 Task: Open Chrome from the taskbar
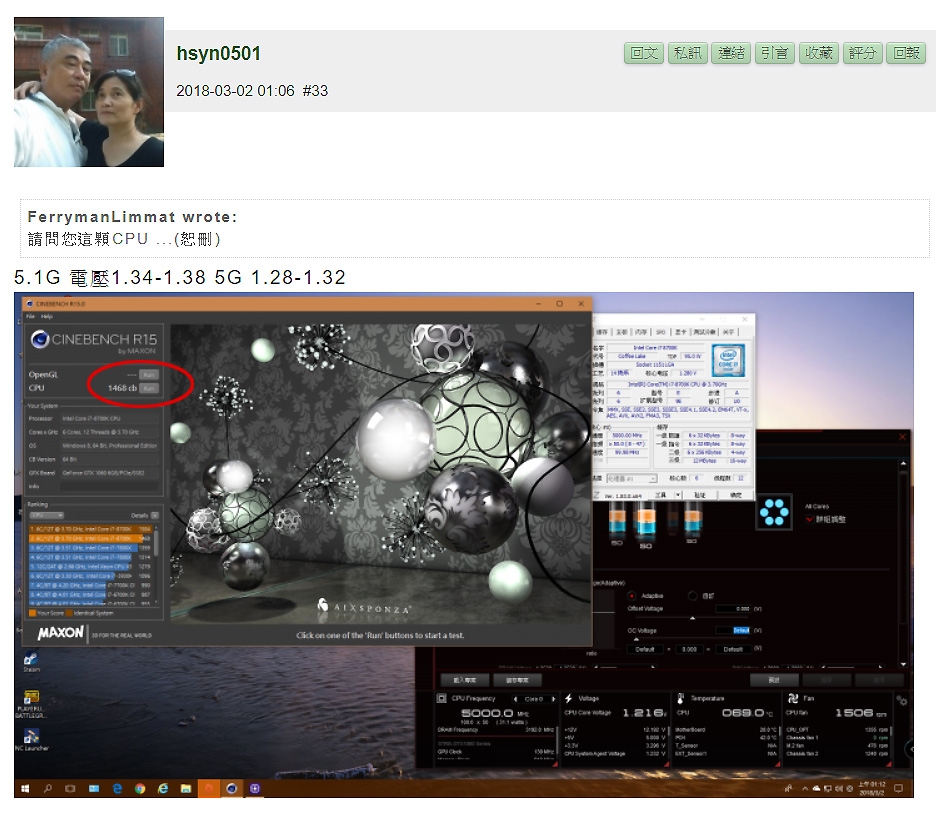pos(140,788)
